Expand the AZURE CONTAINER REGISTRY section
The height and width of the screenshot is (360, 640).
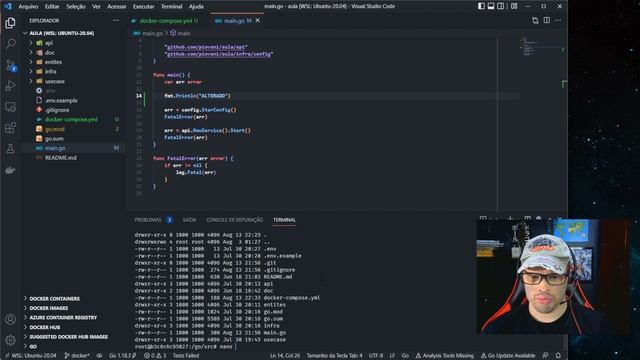pyautogui.click(x=63, y=318)
